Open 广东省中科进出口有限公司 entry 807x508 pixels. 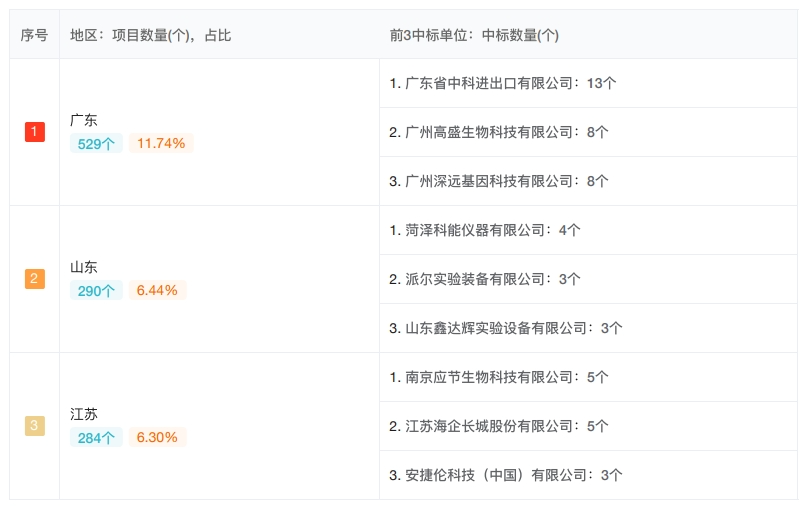[x=588, y=83]
